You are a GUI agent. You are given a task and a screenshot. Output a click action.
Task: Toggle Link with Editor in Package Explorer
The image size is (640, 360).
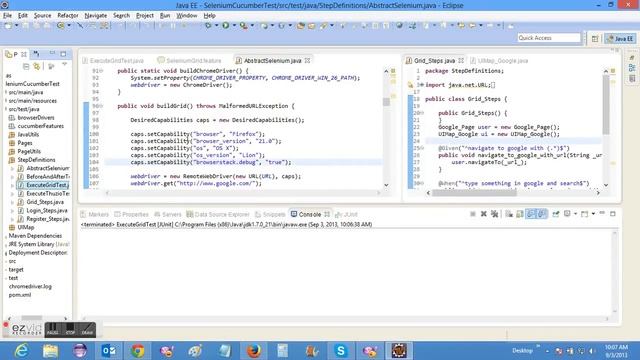[37, 66]
